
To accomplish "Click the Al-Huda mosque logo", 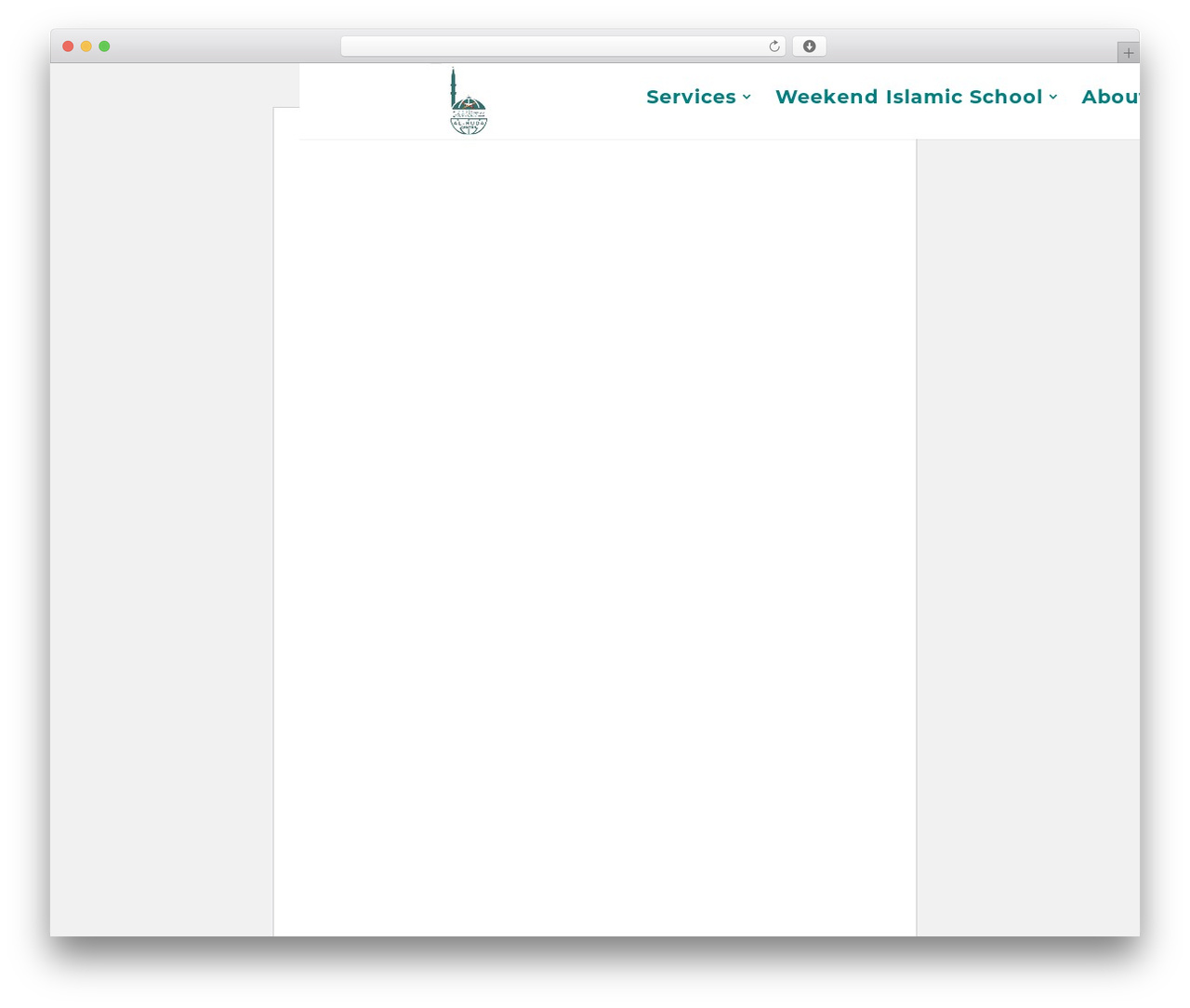I will coord(469,101).
